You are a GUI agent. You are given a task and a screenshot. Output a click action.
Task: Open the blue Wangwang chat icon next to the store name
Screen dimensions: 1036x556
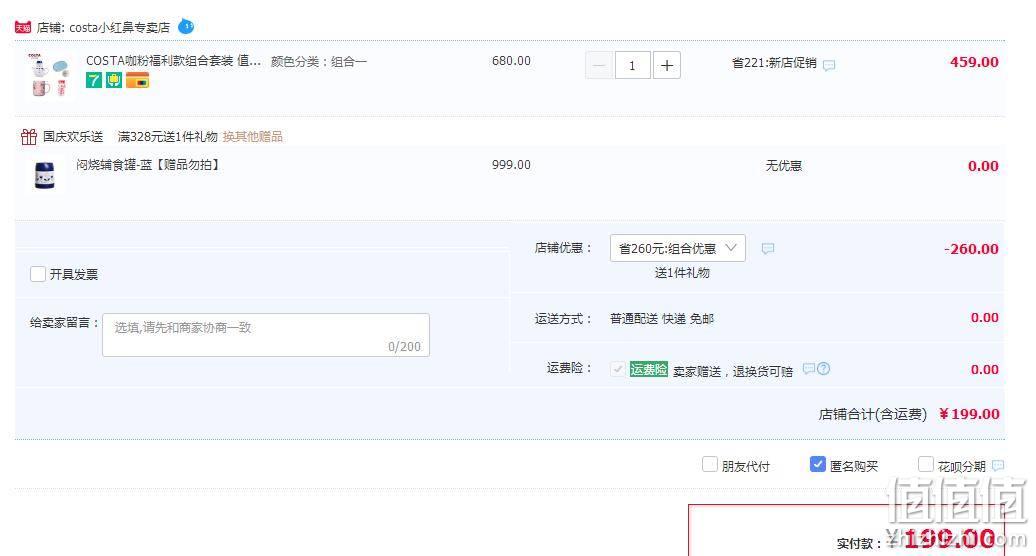point(186,26)
